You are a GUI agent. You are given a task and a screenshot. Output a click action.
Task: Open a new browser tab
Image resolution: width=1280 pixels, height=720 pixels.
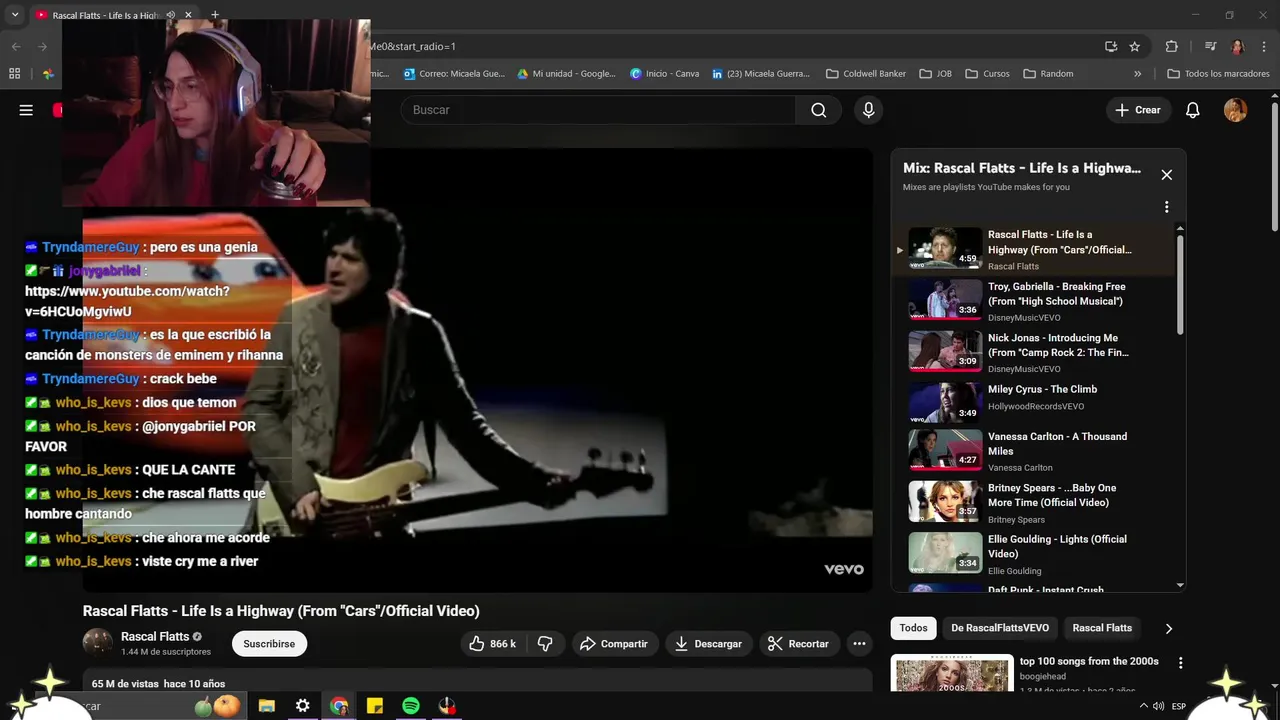pos(214,15)
